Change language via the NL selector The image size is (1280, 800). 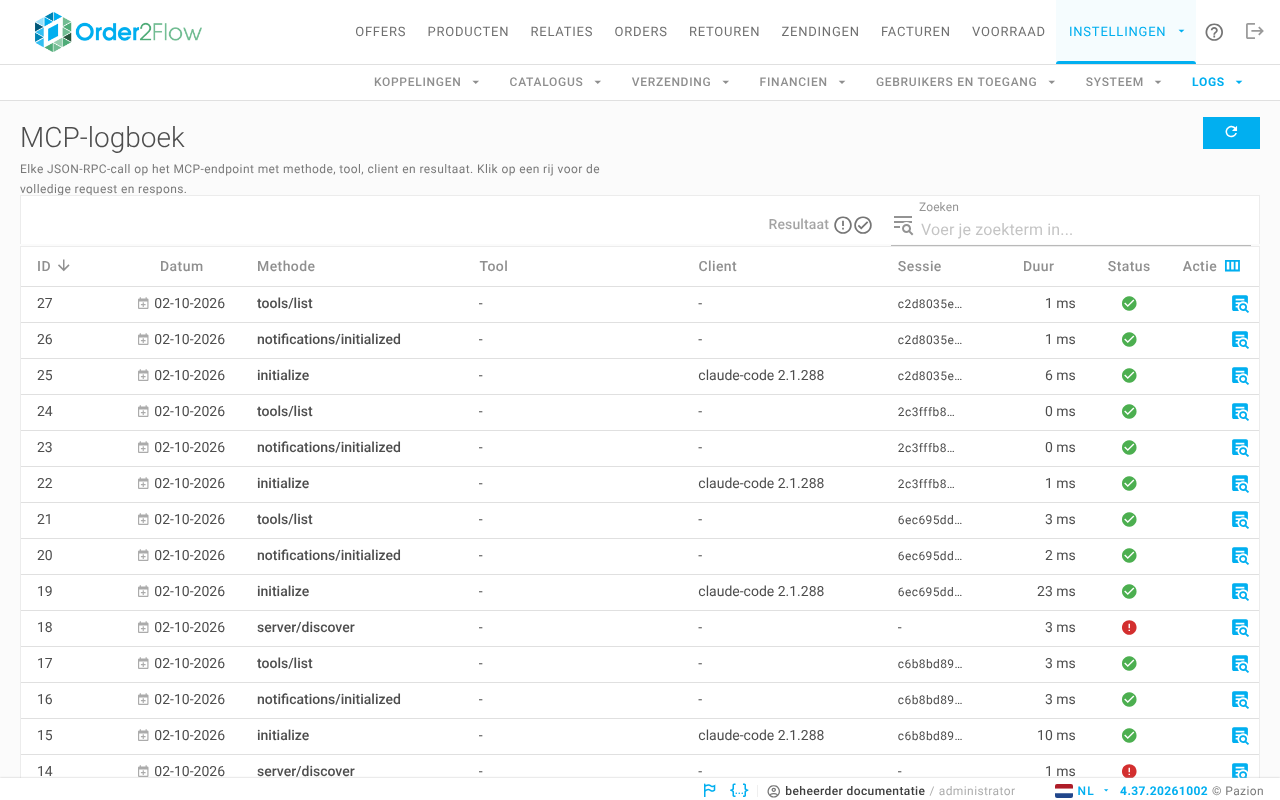click(x=1083, y=791)
